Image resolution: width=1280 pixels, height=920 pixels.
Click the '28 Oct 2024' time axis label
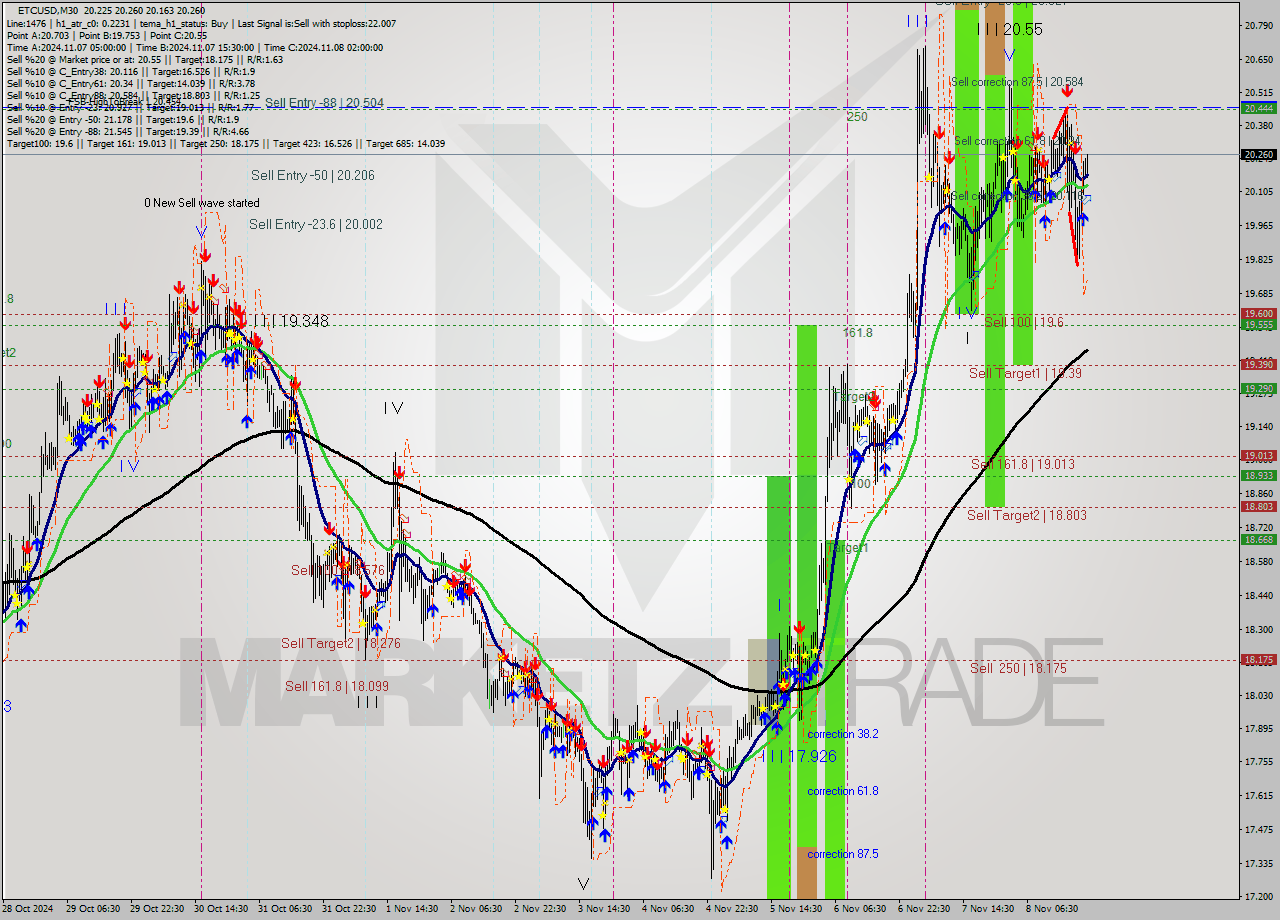28,909
